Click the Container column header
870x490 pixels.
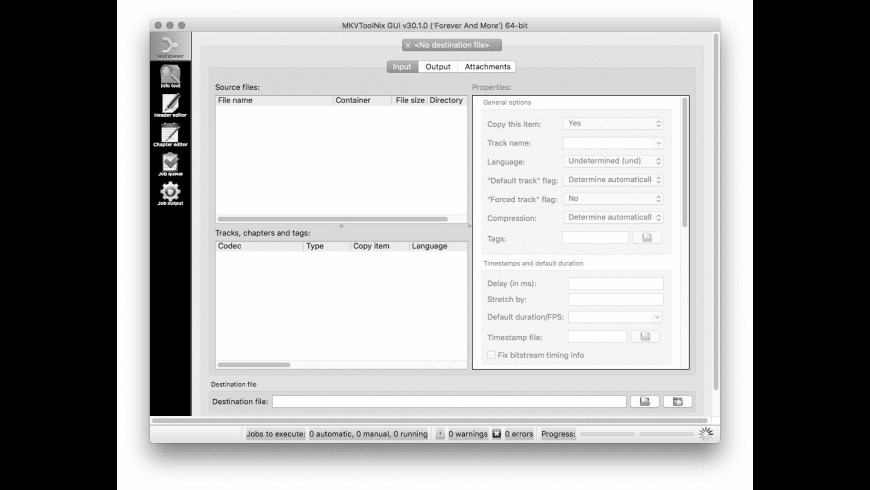click(362, 100)
